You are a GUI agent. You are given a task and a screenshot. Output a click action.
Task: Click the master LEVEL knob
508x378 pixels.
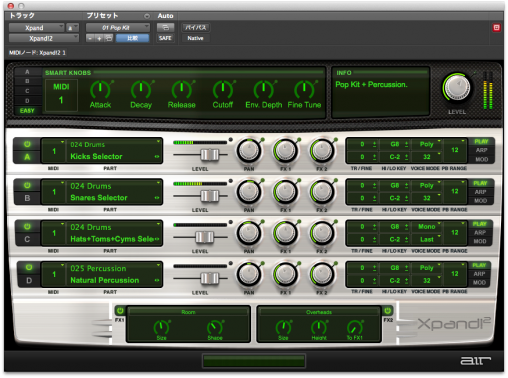point(457,88)
